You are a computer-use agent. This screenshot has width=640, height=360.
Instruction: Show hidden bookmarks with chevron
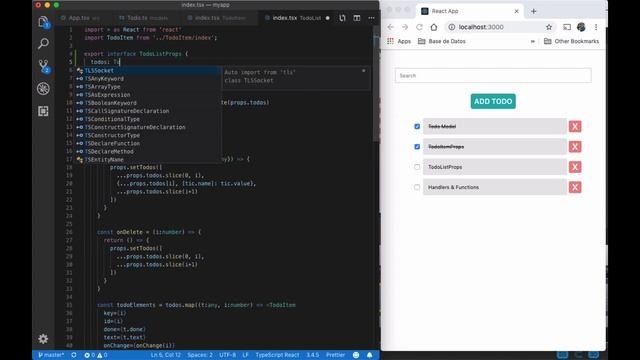(x=532, y=41)
